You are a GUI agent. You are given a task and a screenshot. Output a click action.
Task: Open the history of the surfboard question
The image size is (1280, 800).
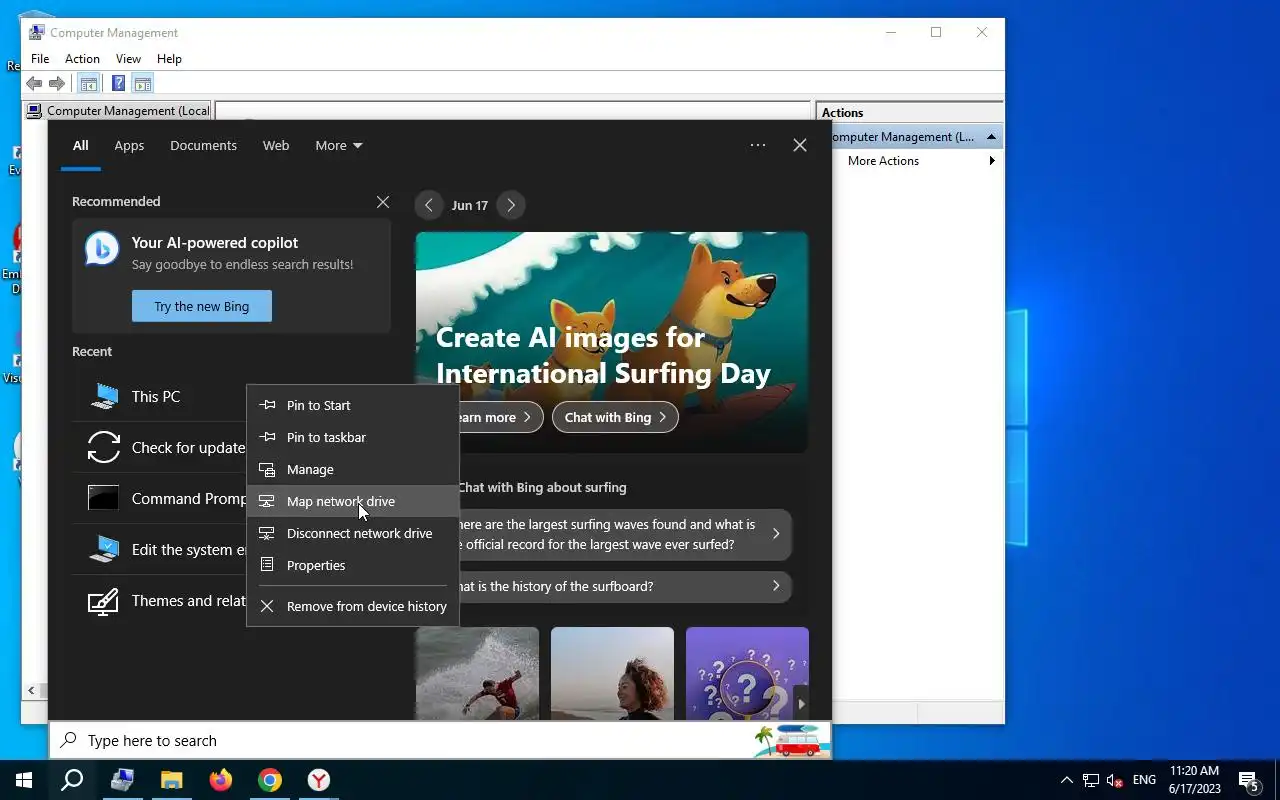pyautogui.click(x=624, y=586)
